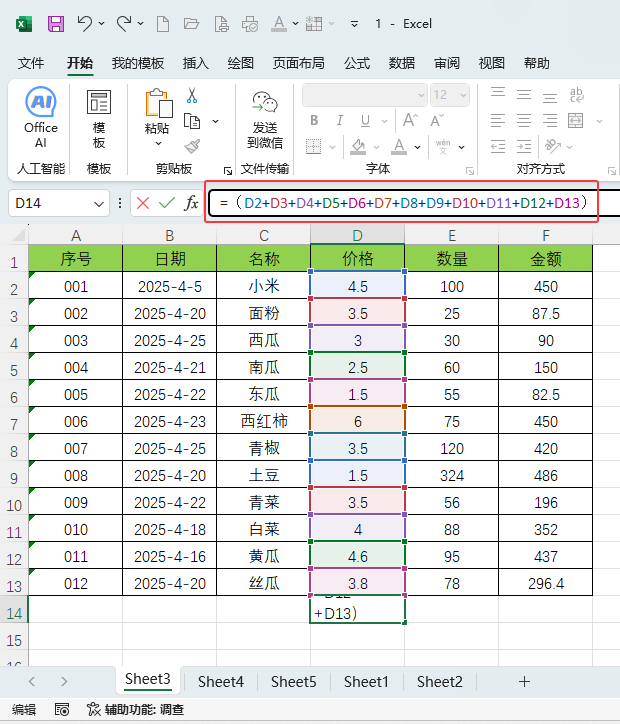
Task: Open the 文件 (File) tab
Action: pyautogui.click(x=31, y=63)
